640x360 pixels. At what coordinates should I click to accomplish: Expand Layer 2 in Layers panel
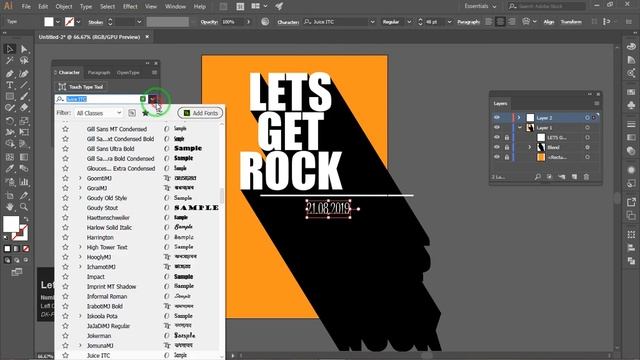click(x=519, y=118)
